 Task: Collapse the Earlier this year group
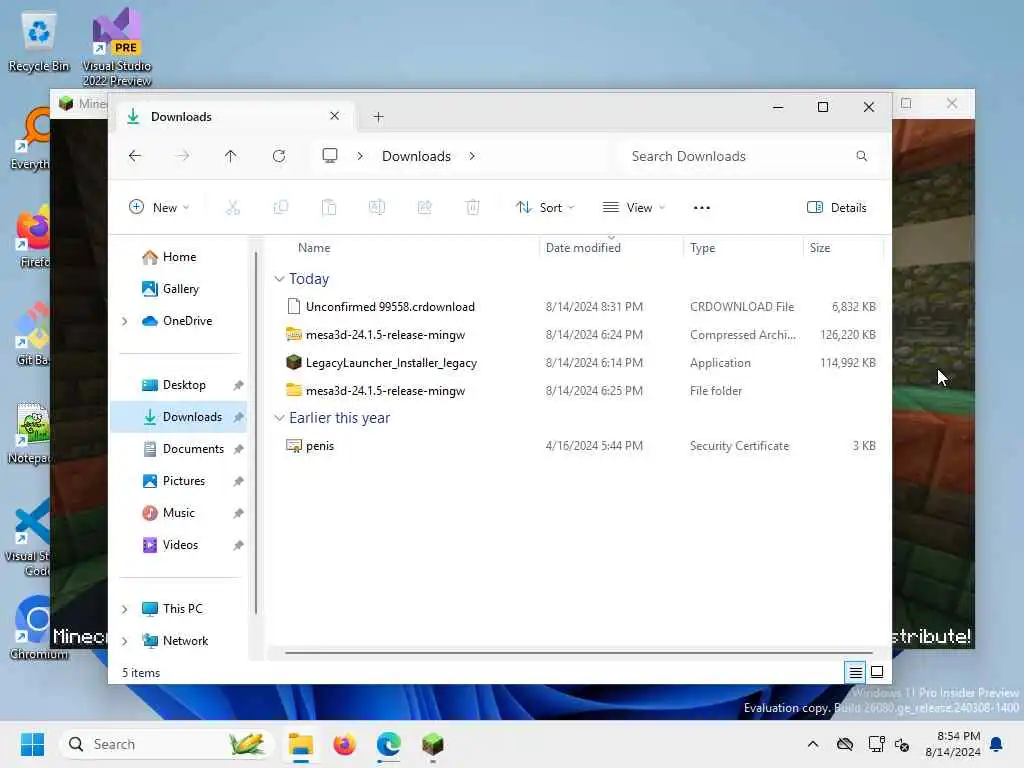click(279, 418)
